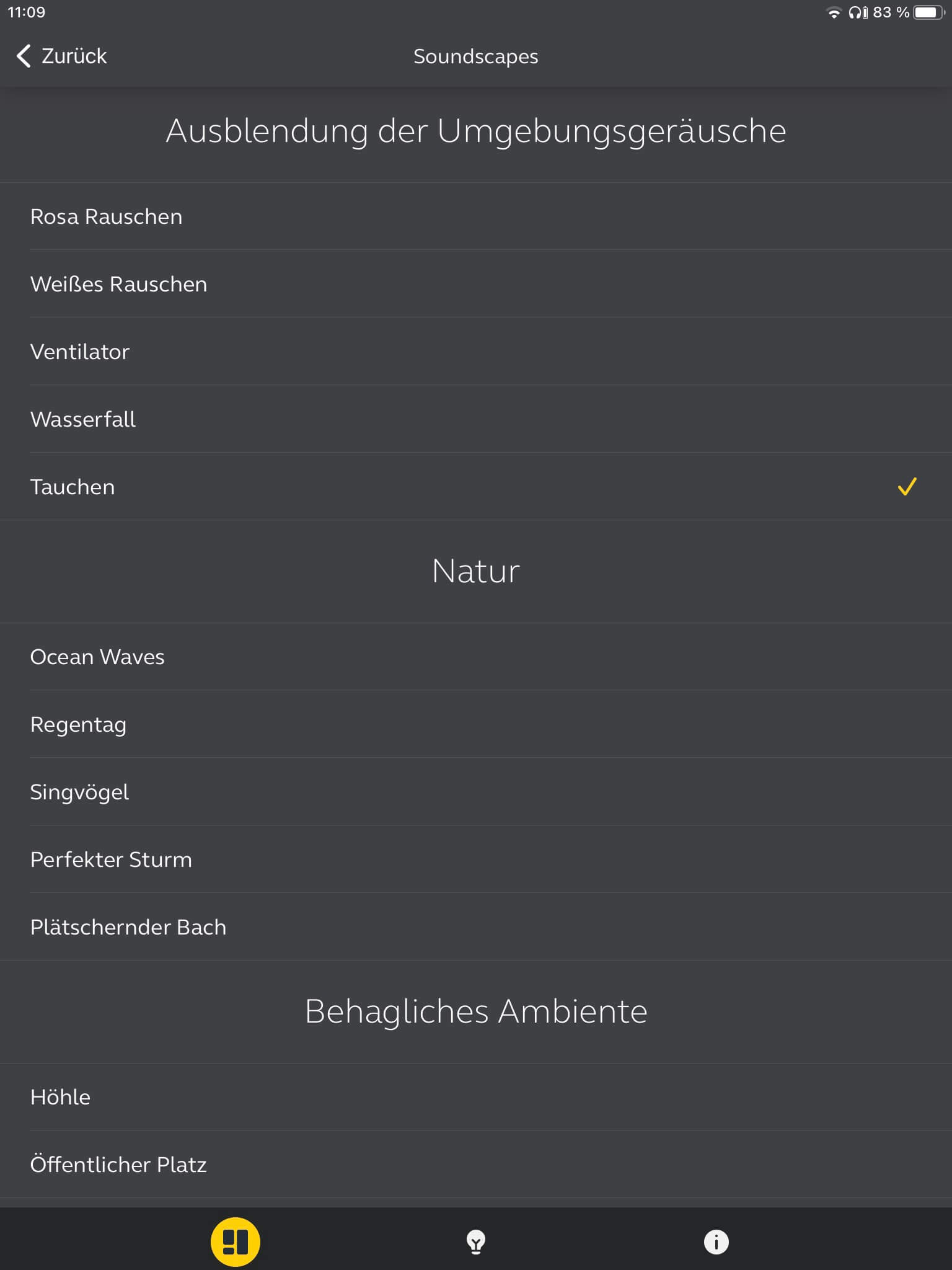The height and width of the screenshot is (1270, 952).
Task: Select Plätschernder Bach soundscape
Action: [128, 927]
